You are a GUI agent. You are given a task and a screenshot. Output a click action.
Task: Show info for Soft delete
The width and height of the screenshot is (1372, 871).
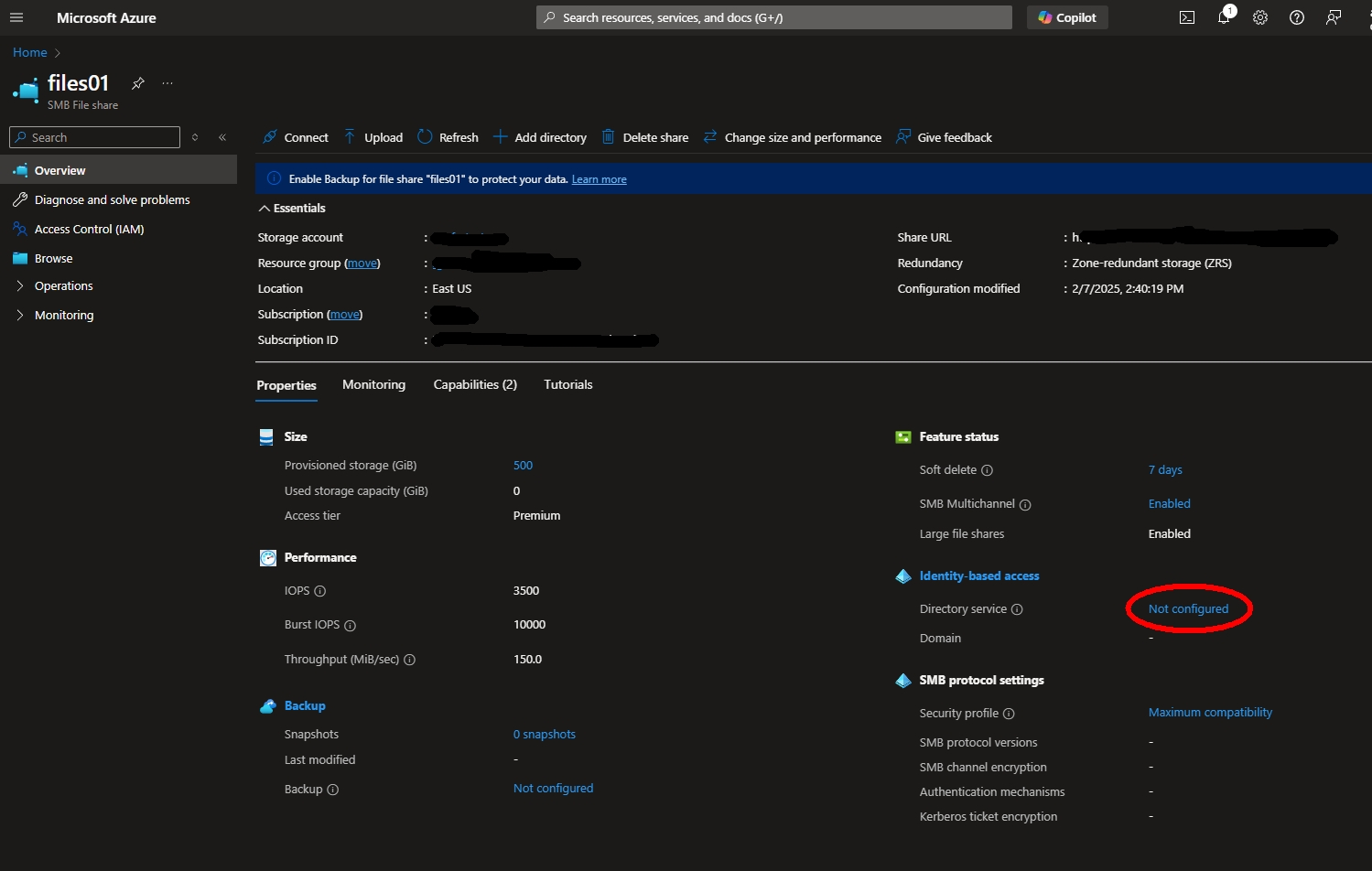[987, 470]
